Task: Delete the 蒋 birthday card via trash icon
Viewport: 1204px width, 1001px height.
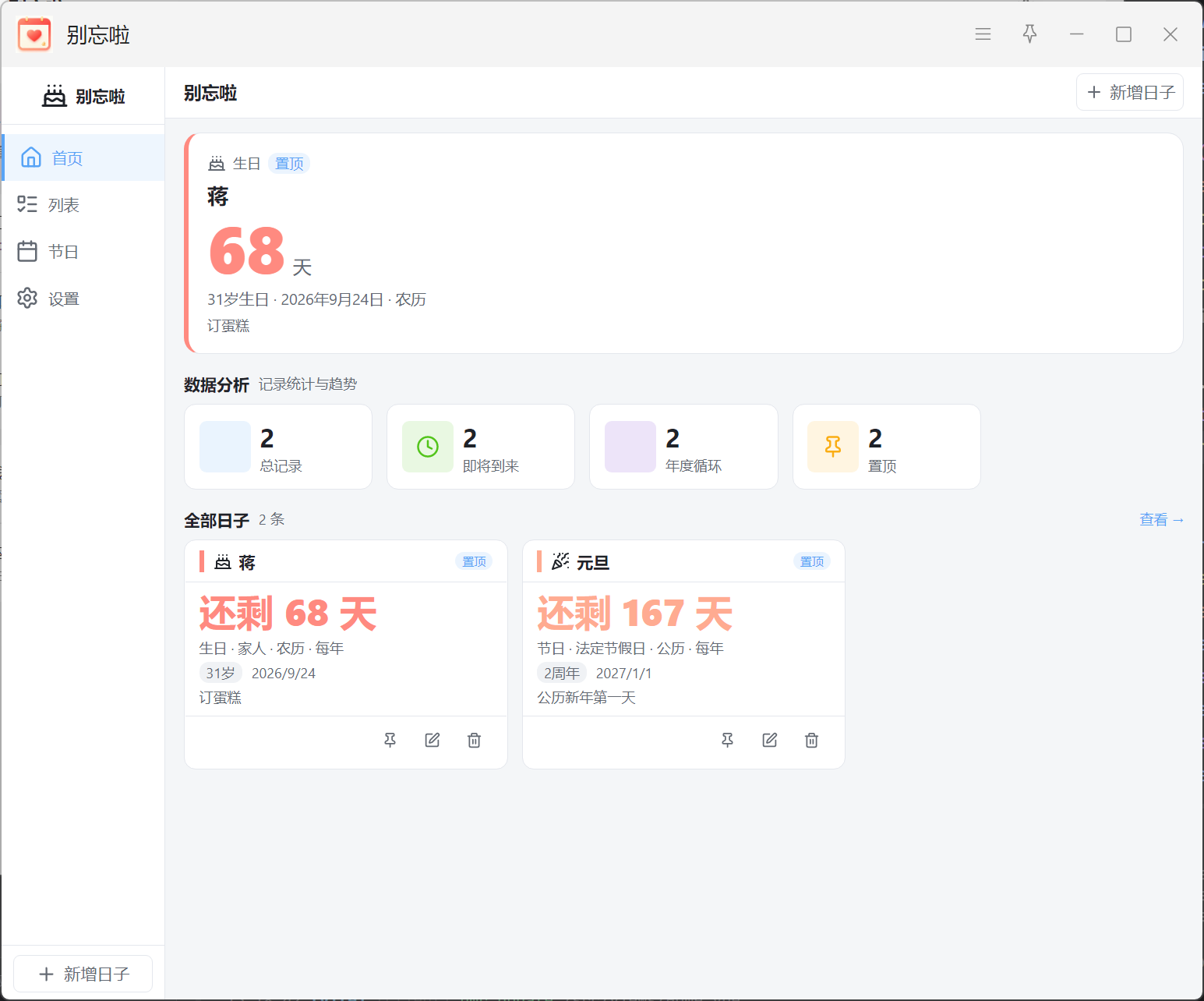Action: click(474, 740)
